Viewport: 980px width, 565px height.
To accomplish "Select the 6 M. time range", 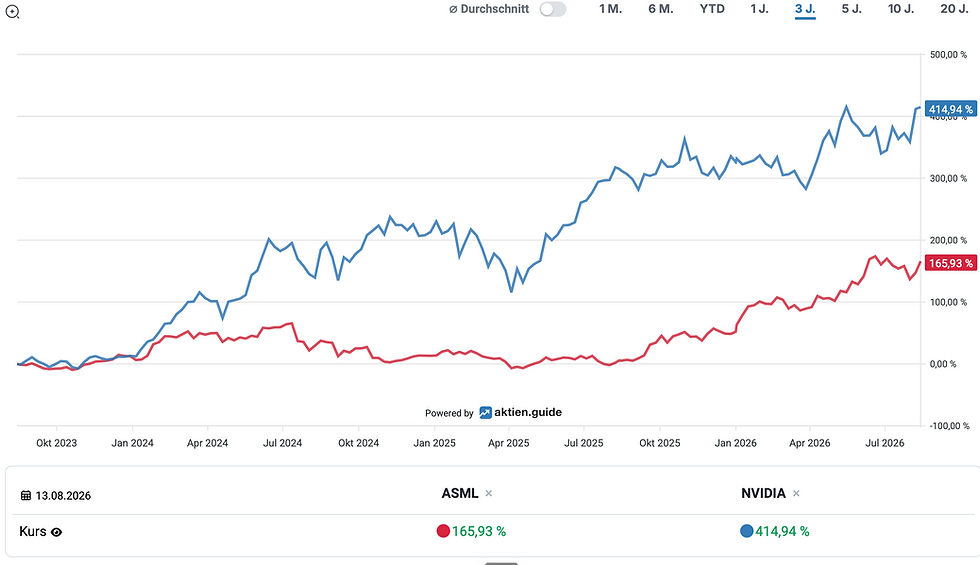I will [x=661, y=9].
